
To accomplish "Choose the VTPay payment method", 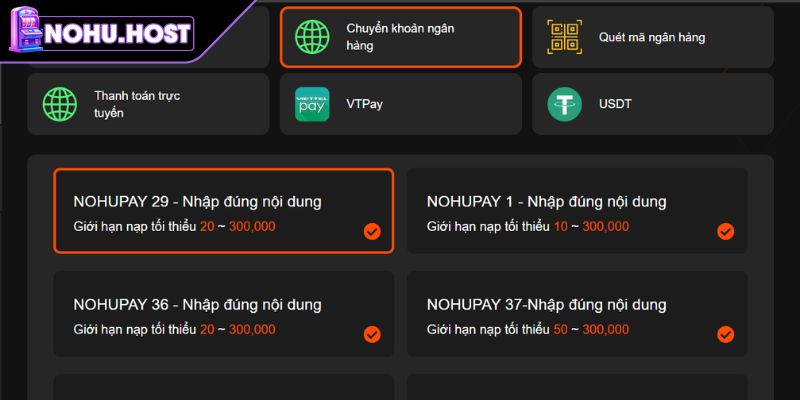I will [400, 104].
